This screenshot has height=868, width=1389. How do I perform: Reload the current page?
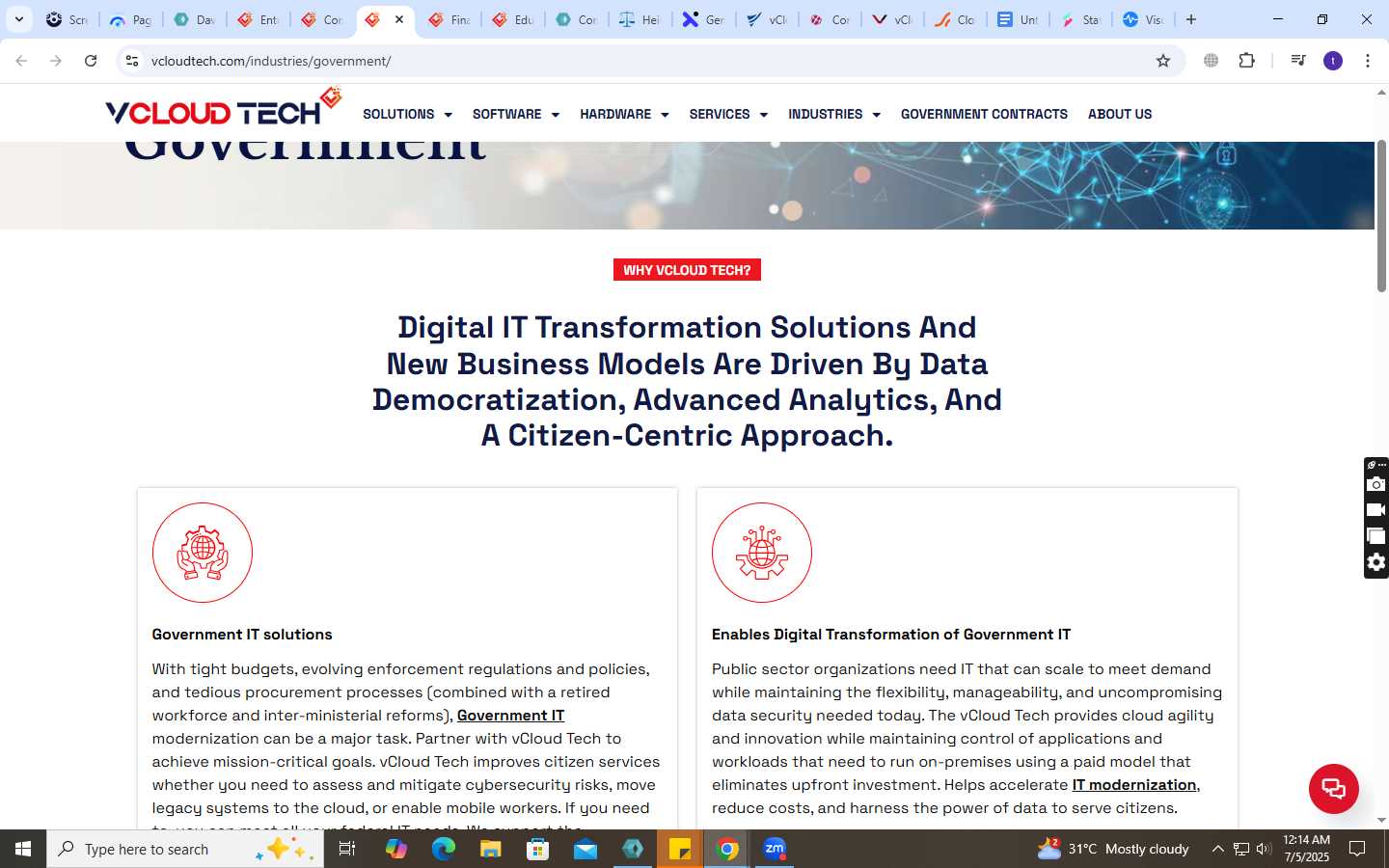point(91,61)
